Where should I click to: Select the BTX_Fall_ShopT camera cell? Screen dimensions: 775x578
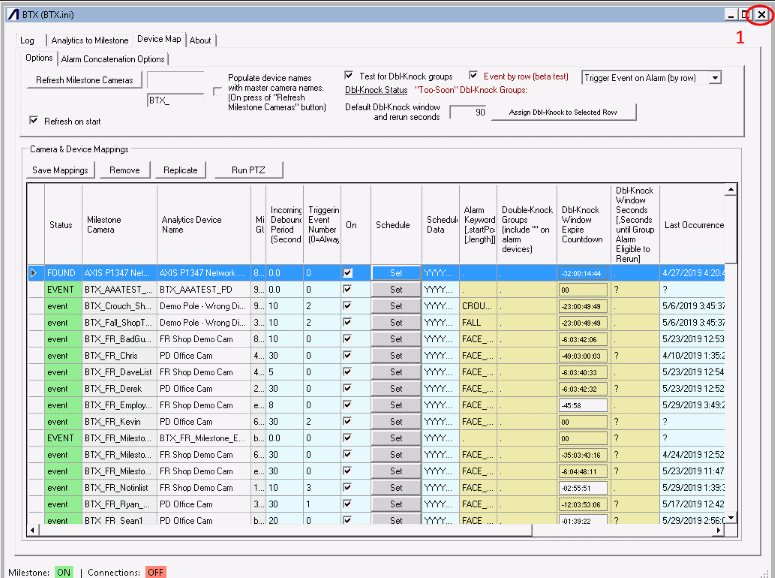pyautogui.click(x=120, y=323)
